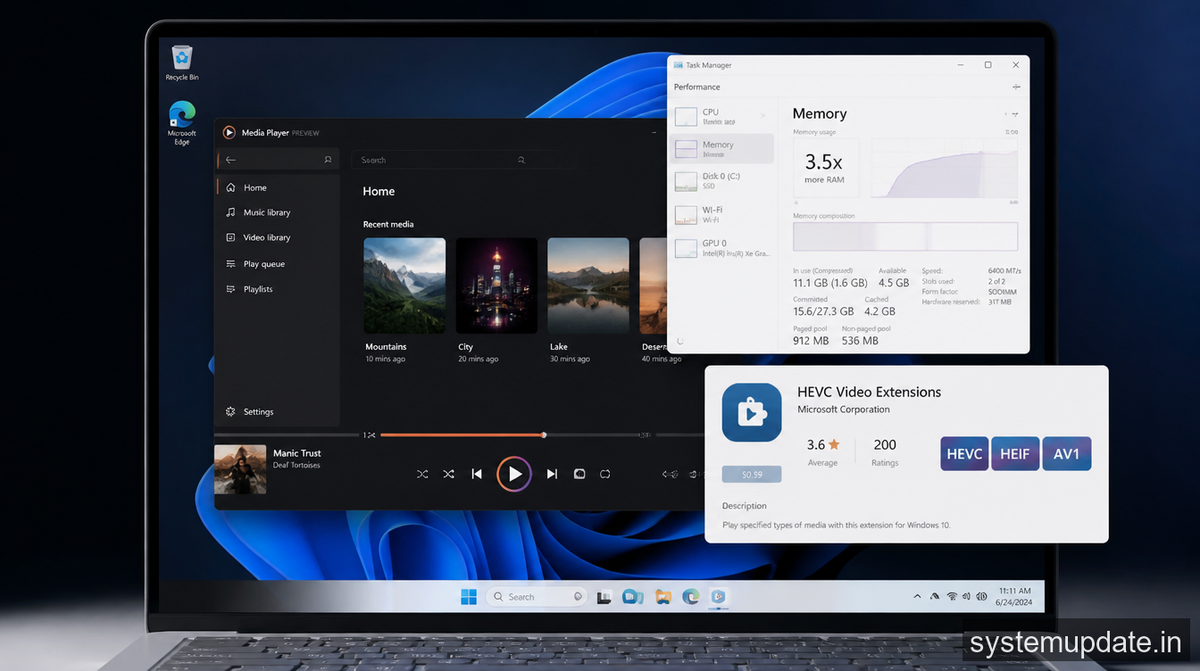Select CPU in Task Manager list
Viewport: 1200px width, 671px height.
click(x=722, y=117)
